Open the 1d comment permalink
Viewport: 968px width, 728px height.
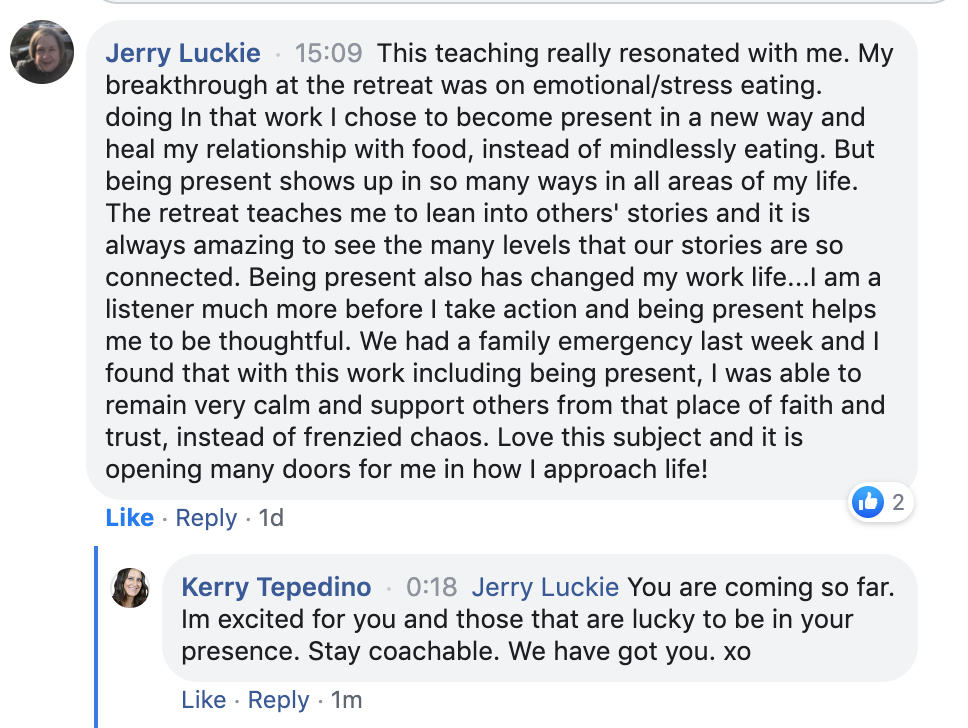click(271, 517)
